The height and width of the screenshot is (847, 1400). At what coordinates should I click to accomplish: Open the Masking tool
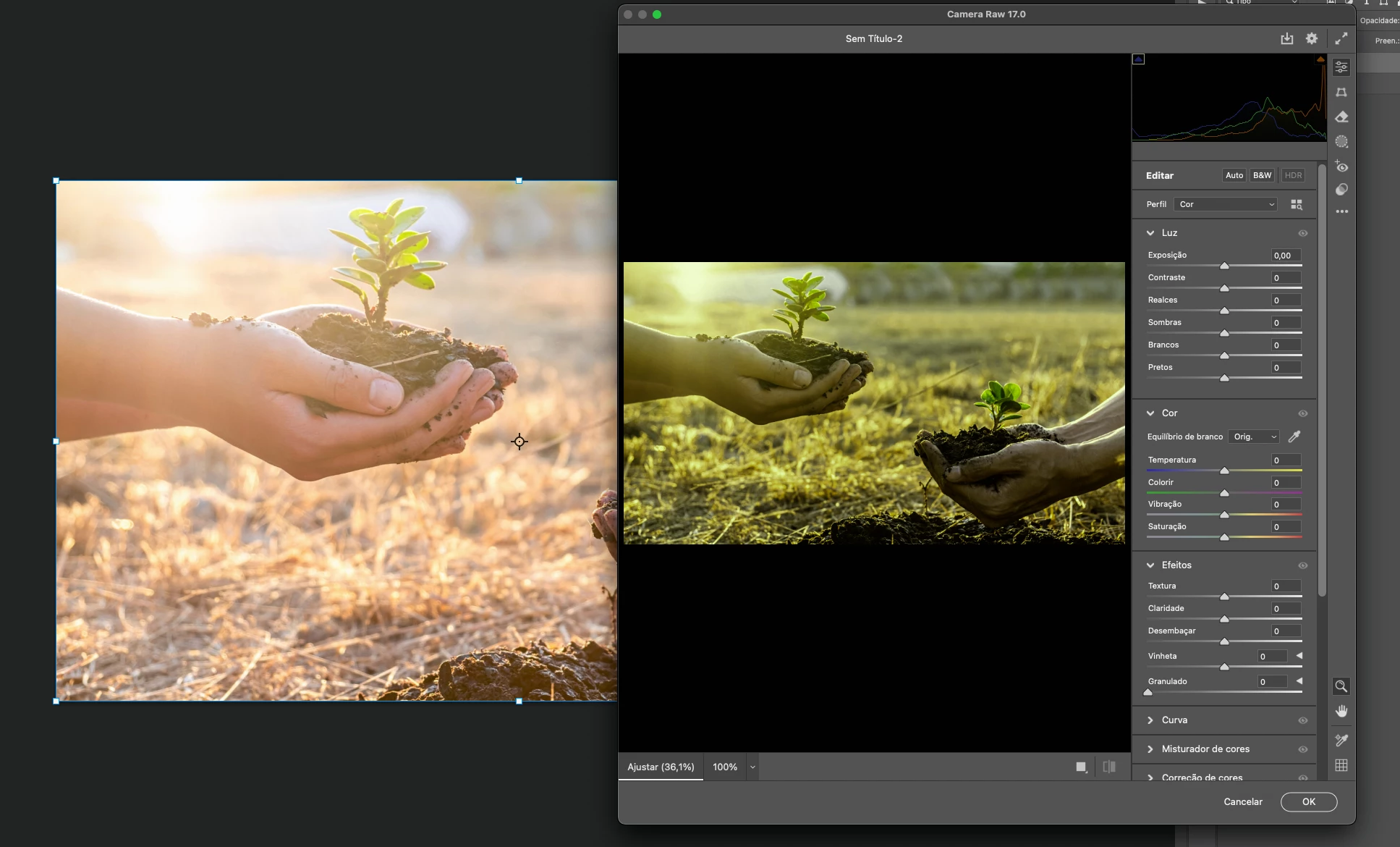tap(1341, 141)
